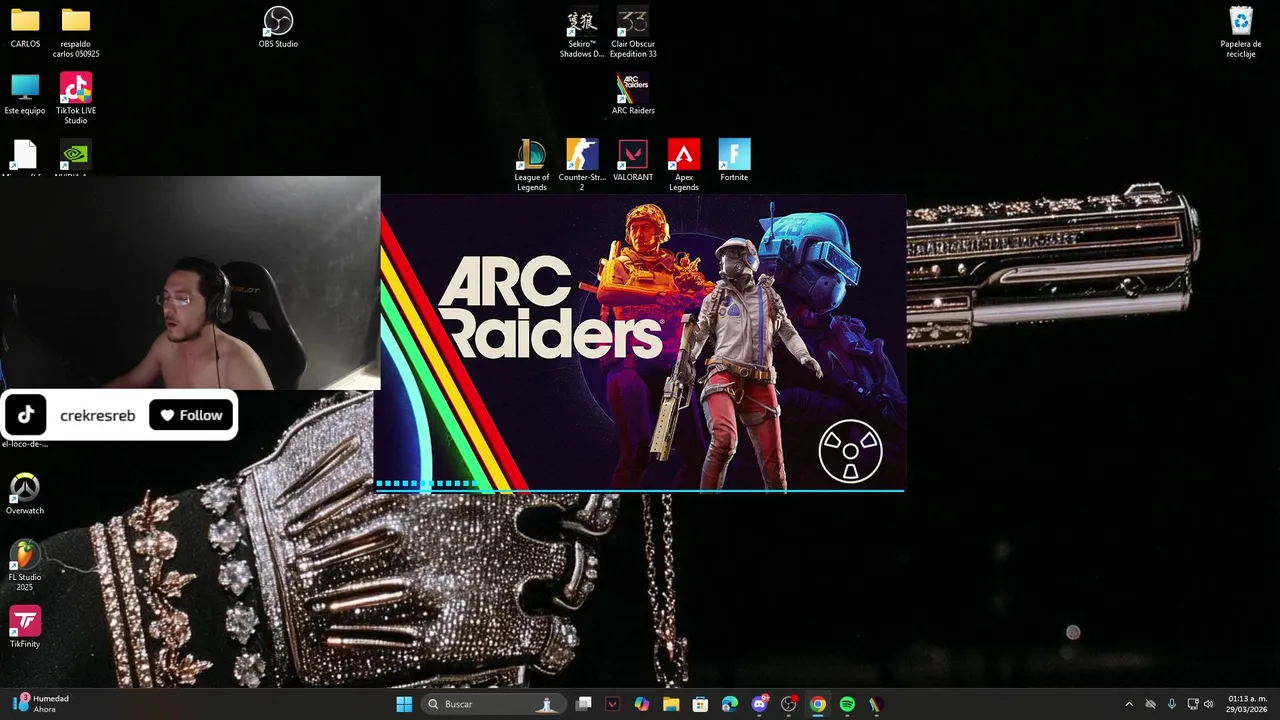Screen dimensions: 1280x720
Task: Select the ARC Raiders desktop shortcut
Action: point(633,94)
